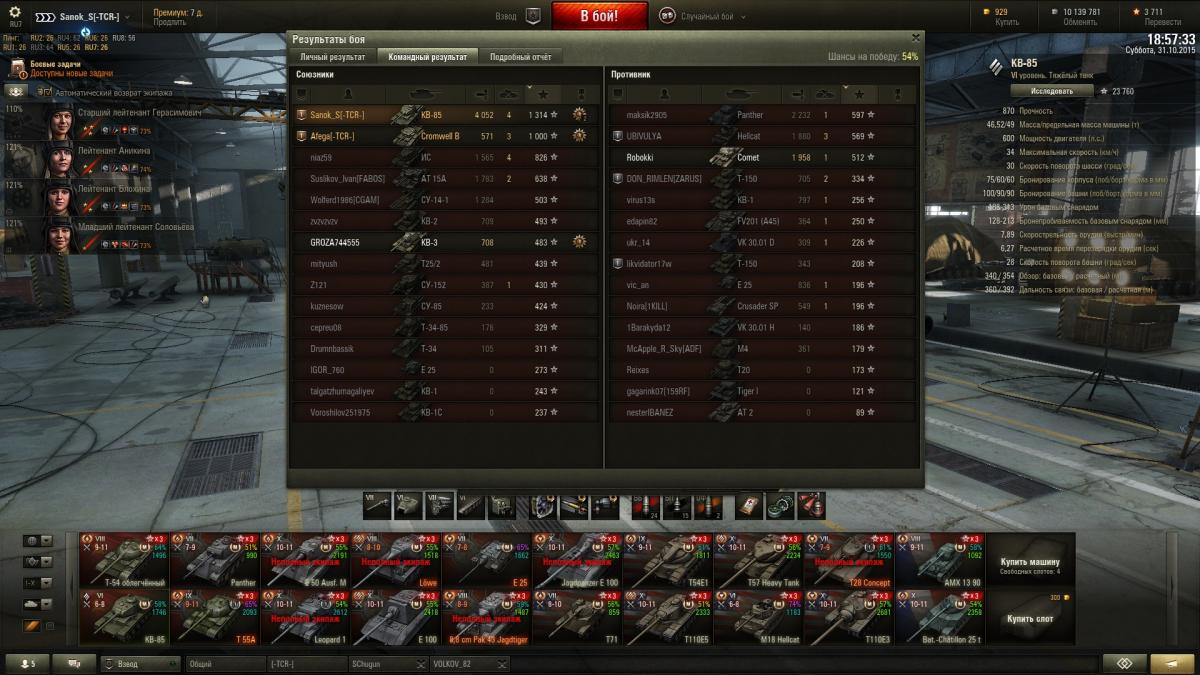Close the Результаты боя window

coord(915,38)
